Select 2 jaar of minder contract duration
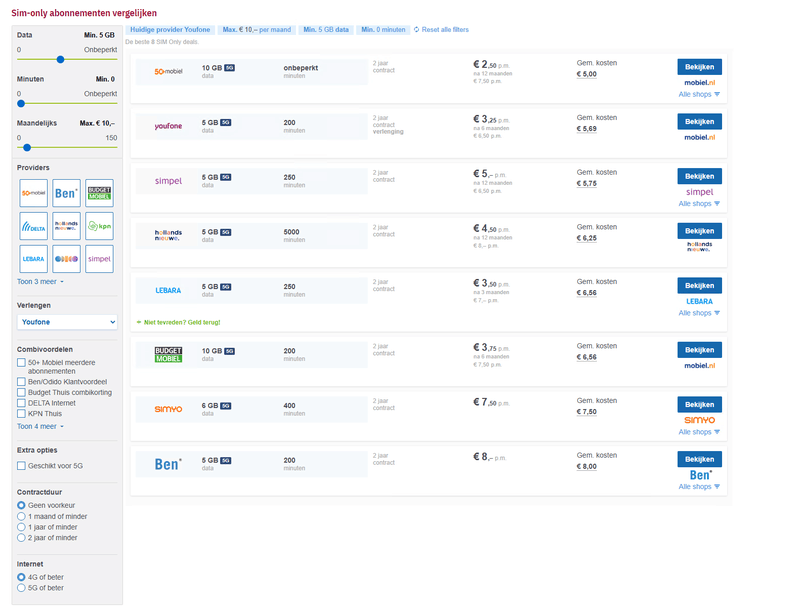The image size is (800, 608). (x=21, y=538)
